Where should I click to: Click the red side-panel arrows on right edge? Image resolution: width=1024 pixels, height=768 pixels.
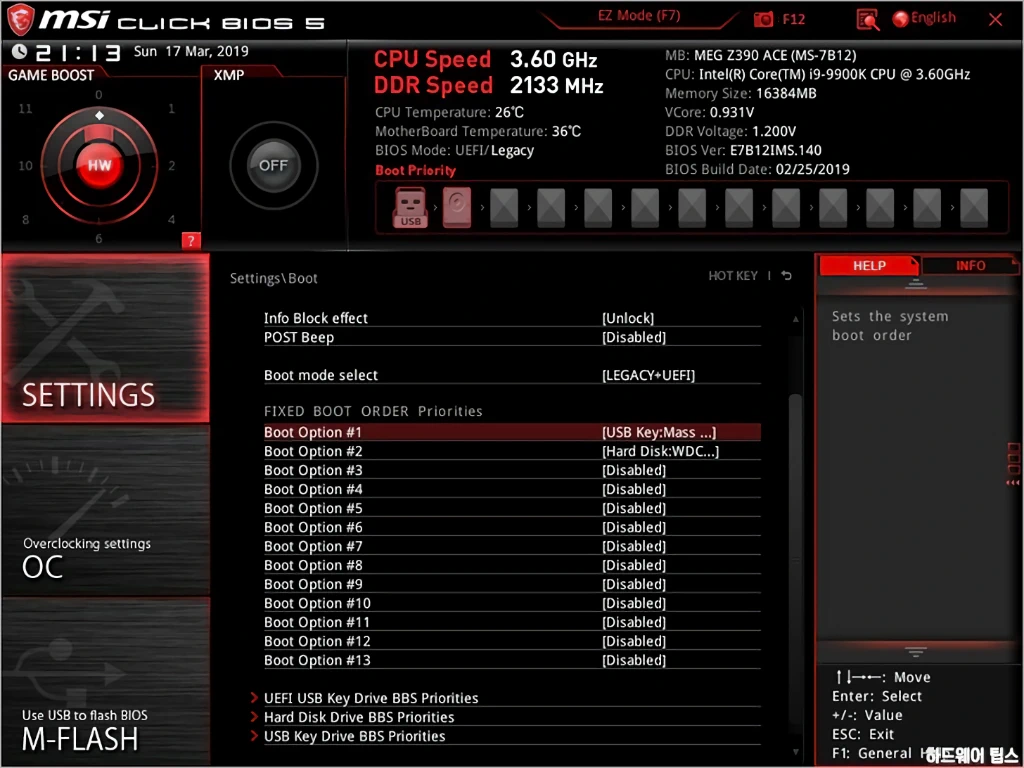pos(1014,483)
